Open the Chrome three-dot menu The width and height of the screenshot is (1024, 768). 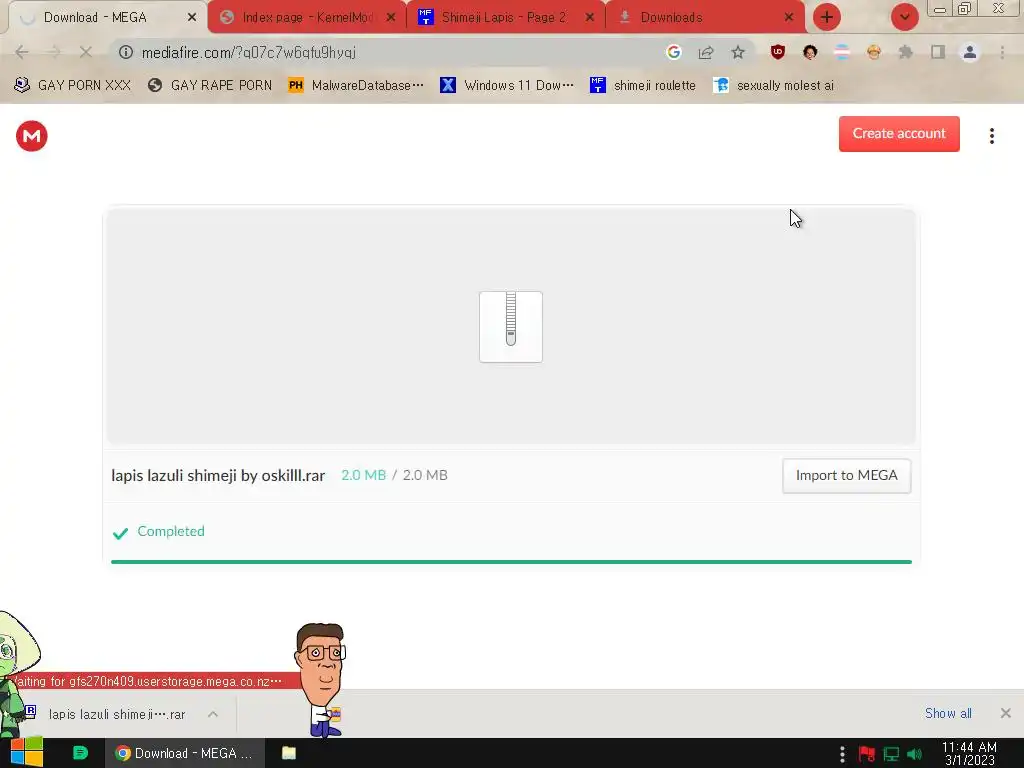1002,52
